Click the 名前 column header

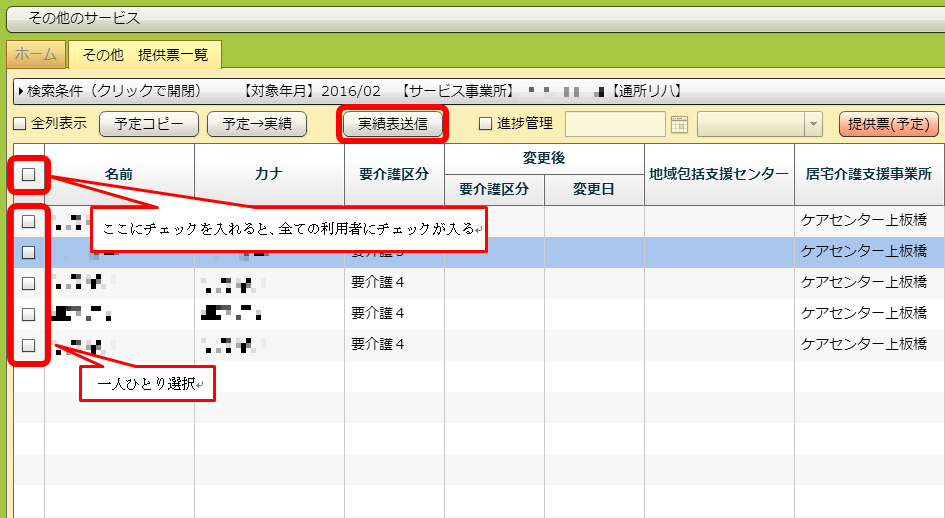pos(119,174)
